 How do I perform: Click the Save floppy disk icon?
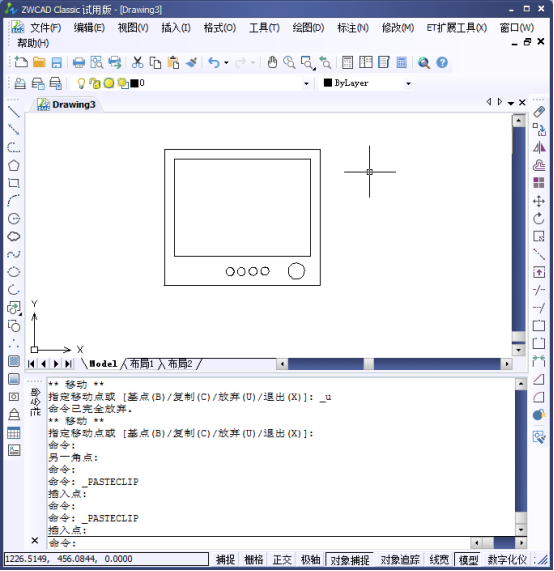56,62
